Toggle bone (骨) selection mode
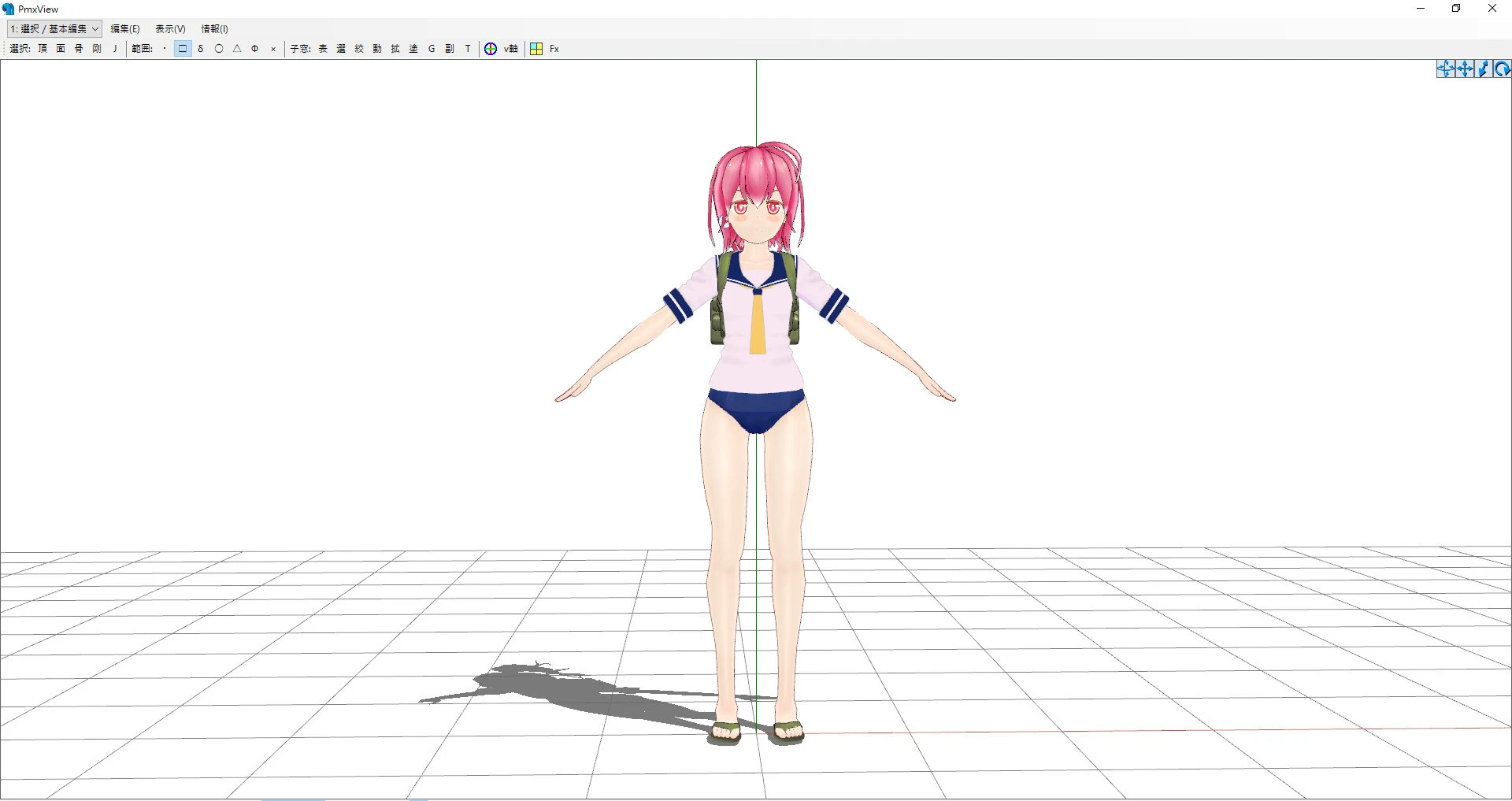The width and height of the screenshot is (1512, 801). (x=79, y=49)
